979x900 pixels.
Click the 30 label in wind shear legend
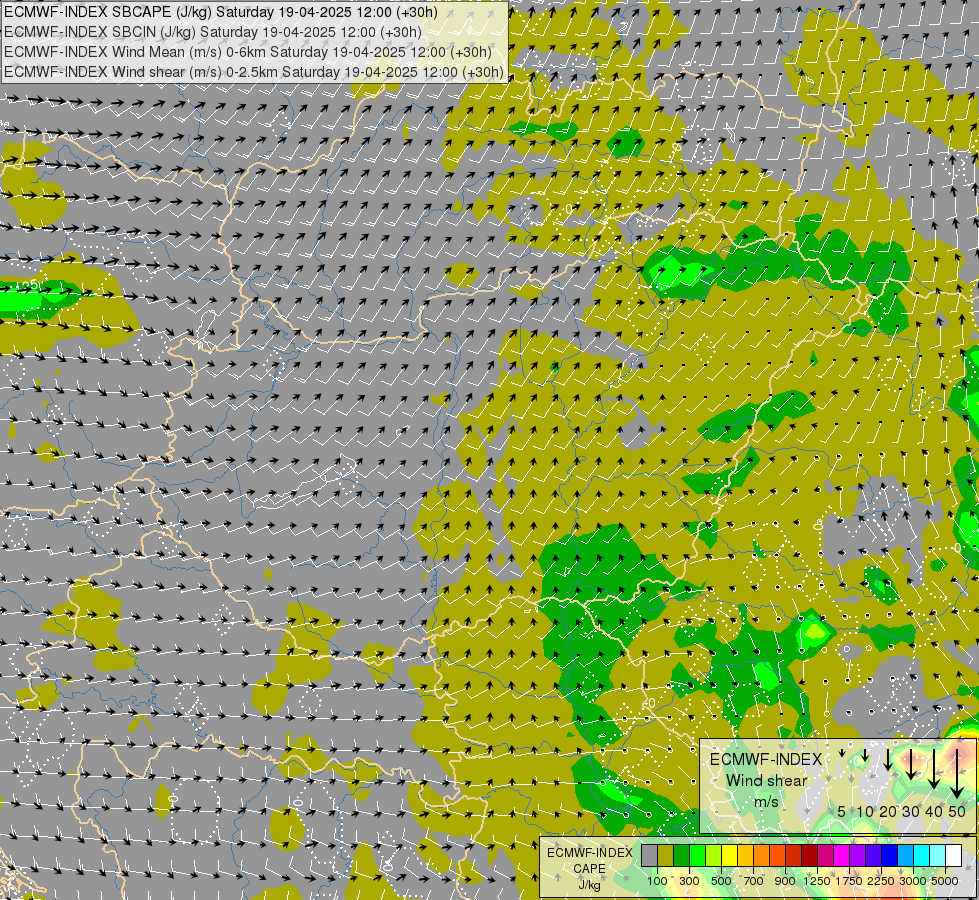tap(911, 811)
